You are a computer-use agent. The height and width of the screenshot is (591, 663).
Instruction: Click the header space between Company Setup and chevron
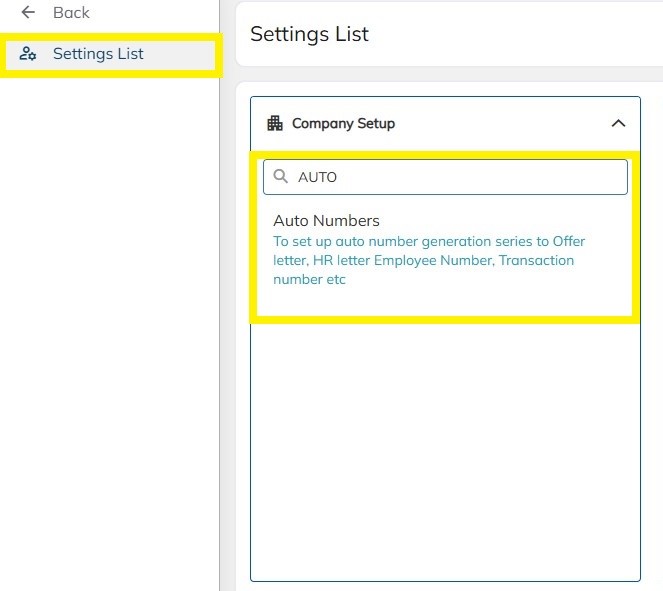[x=500, y=123]
